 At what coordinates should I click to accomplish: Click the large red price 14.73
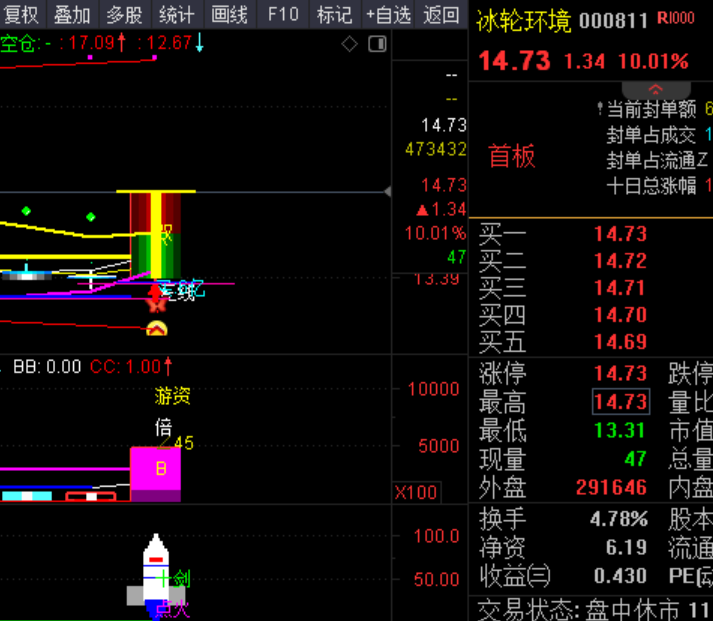(515, 61)
